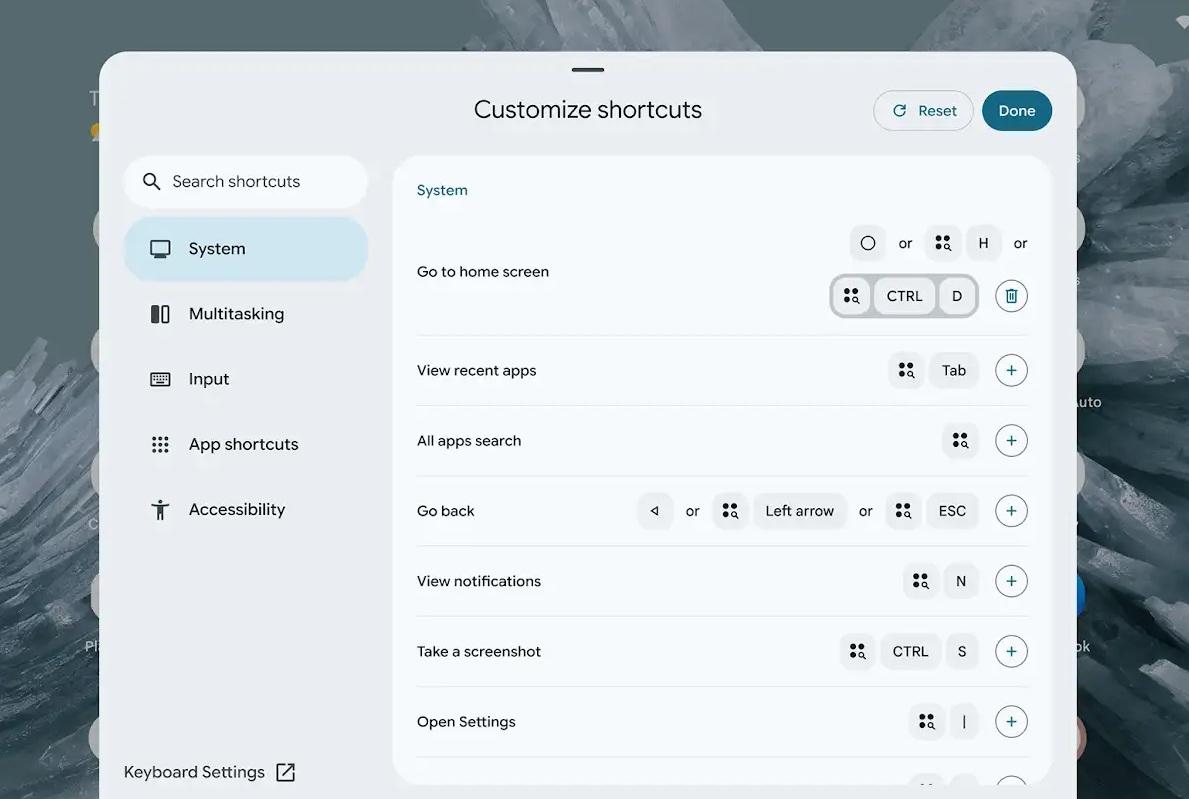Add shortcut for All apps search
Viewport: 1189px width, 799px height.
[x=1011, y=440]
